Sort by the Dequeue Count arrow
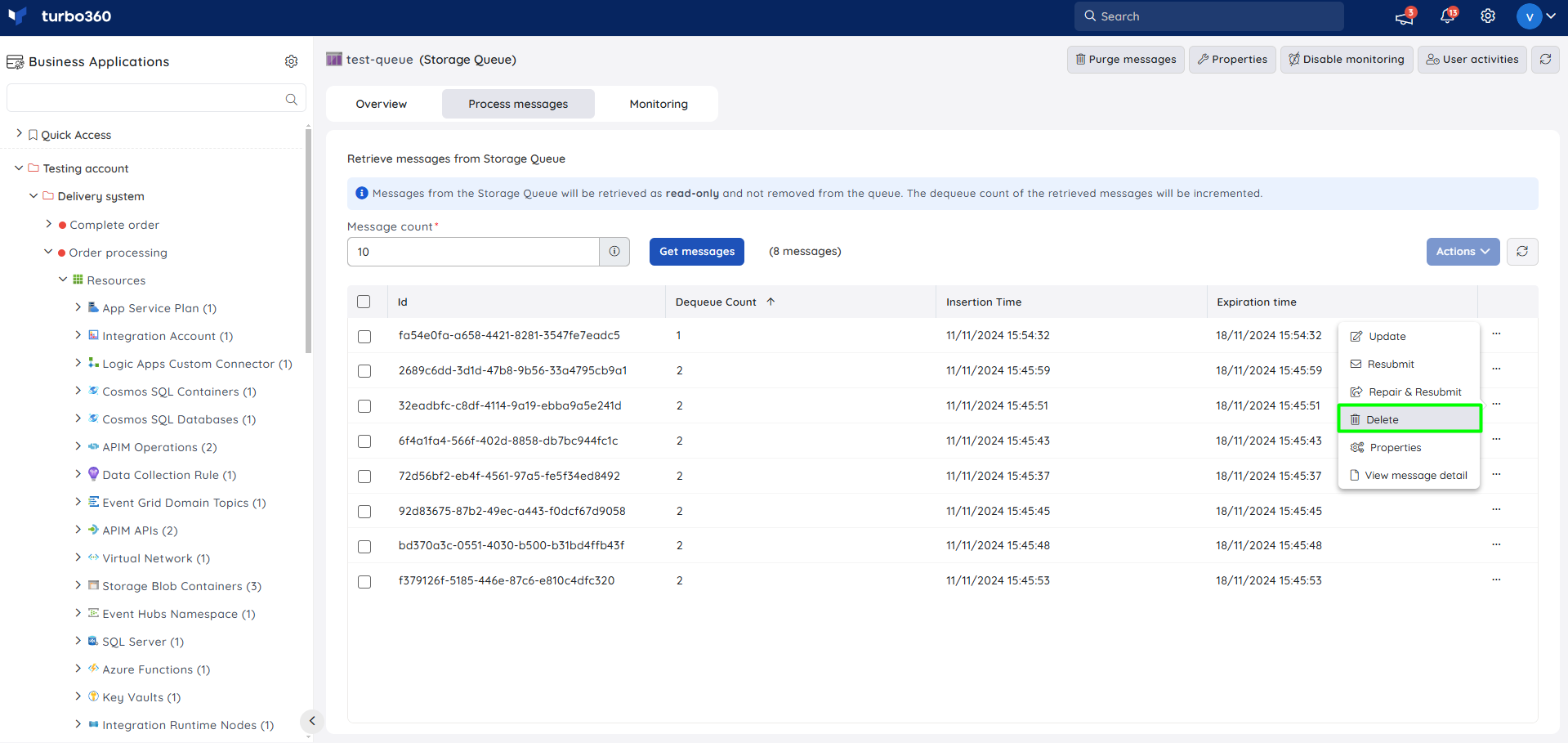This screenshot has height=743, width=1568. (x=771, y=302)
